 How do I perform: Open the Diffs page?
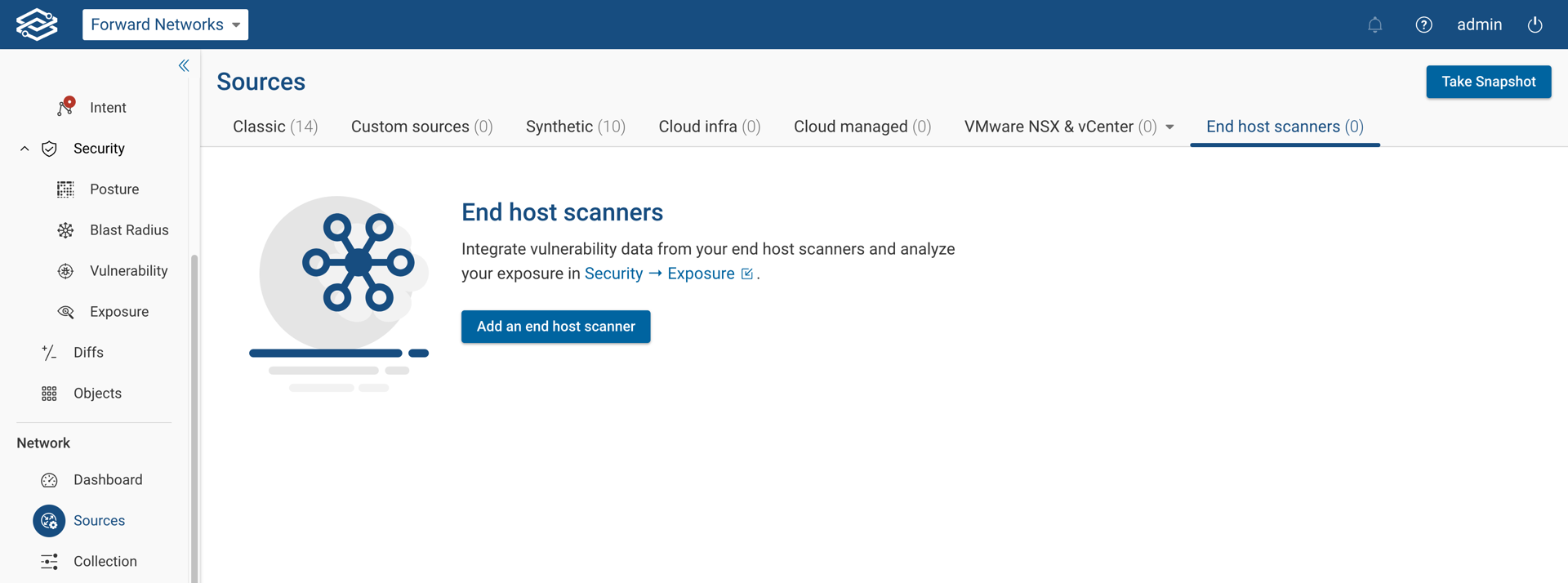tap(88, 353)
